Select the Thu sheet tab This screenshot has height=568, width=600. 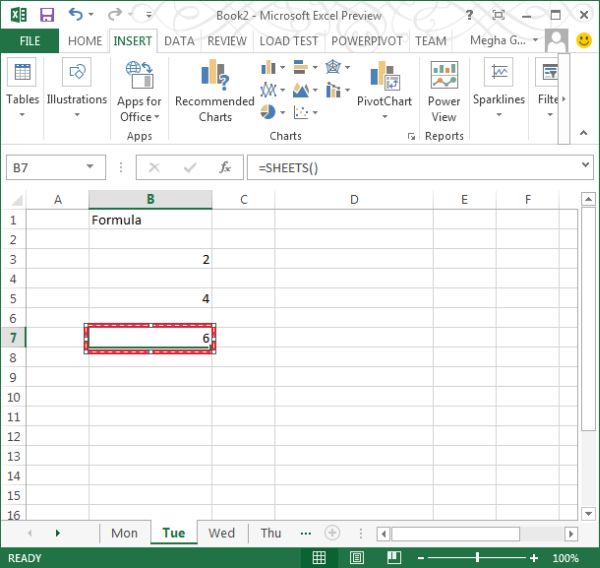(271, 533)
